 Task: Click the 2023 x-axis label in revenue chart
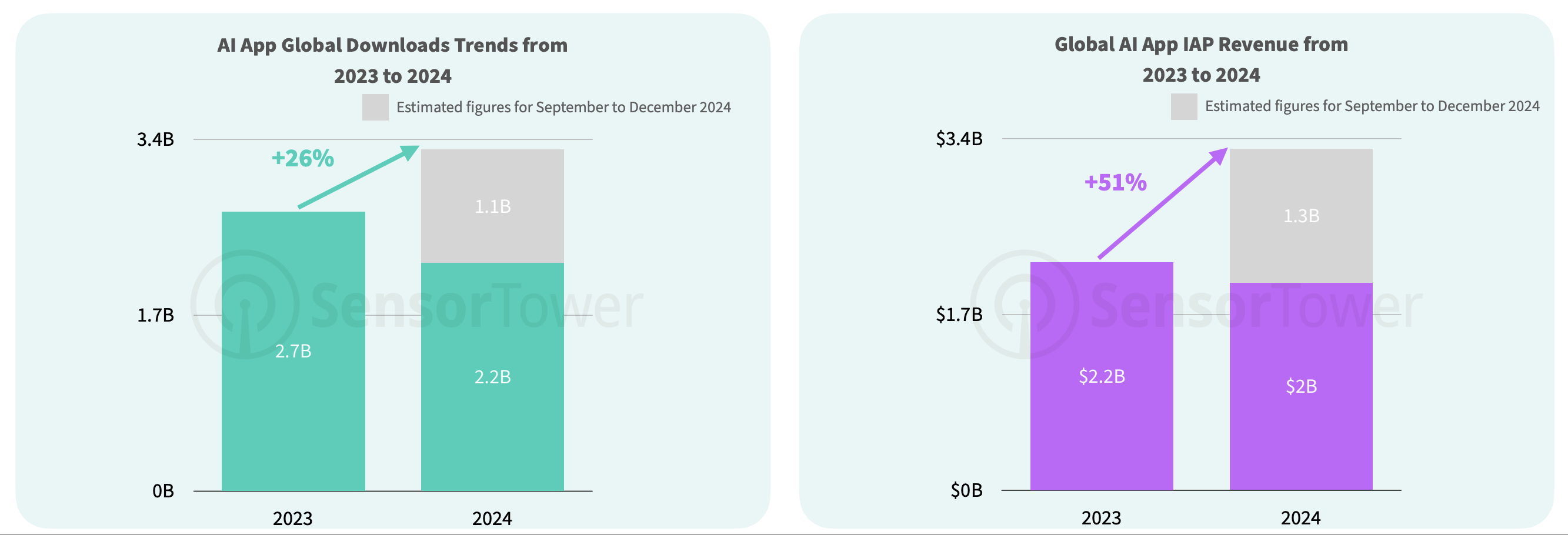pos(1101,517)
